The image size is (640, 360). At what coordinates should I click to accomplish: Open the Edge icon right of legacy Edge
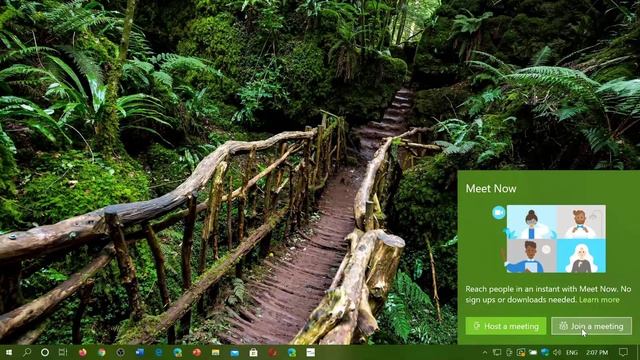[178, 352]
